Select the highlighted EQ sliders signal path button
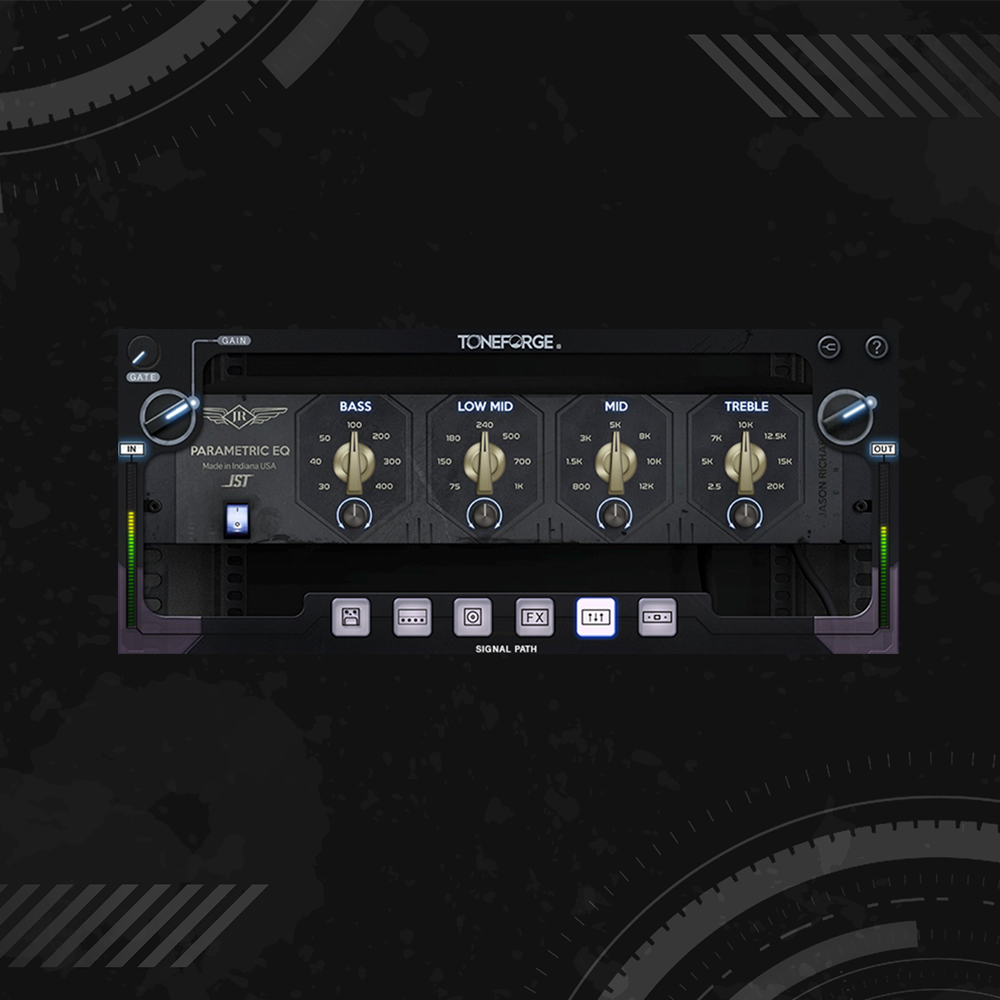 click(596, 617)
